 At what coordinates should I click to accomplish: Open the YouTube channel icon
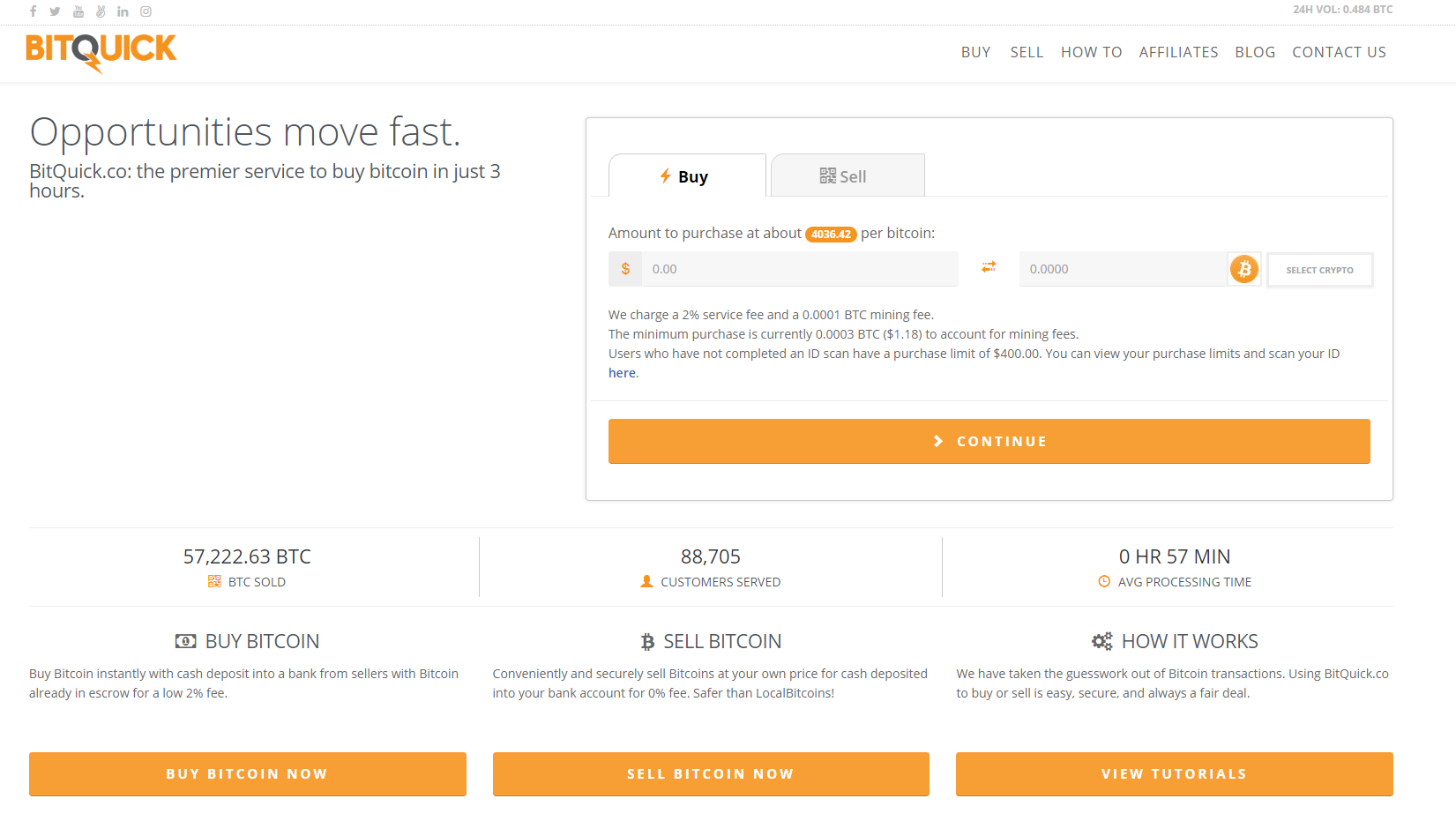(x=78, y=11)
